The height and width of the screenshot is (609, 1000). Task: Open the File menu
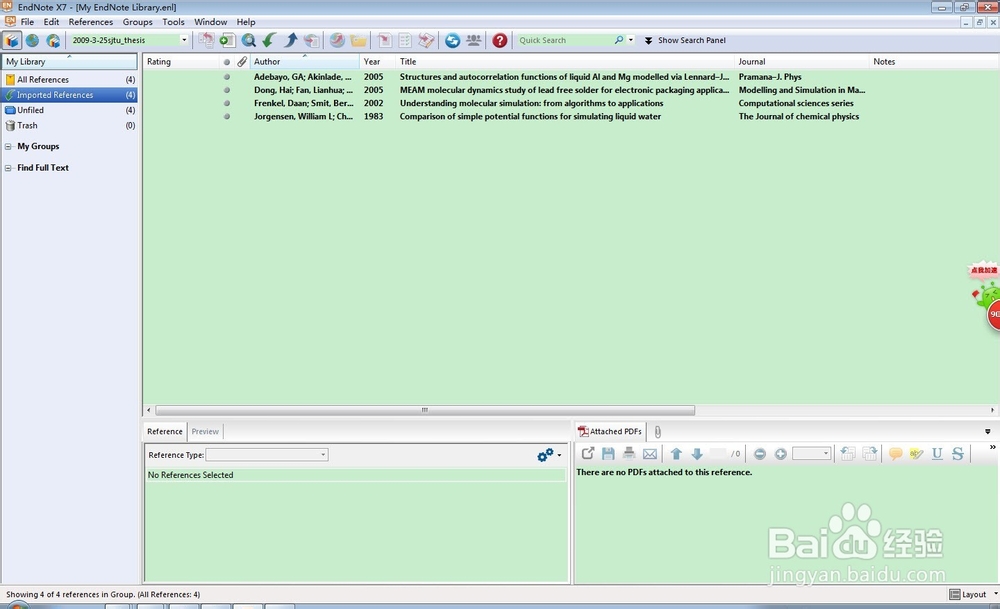pyautogui.click(x=27, y=22)
